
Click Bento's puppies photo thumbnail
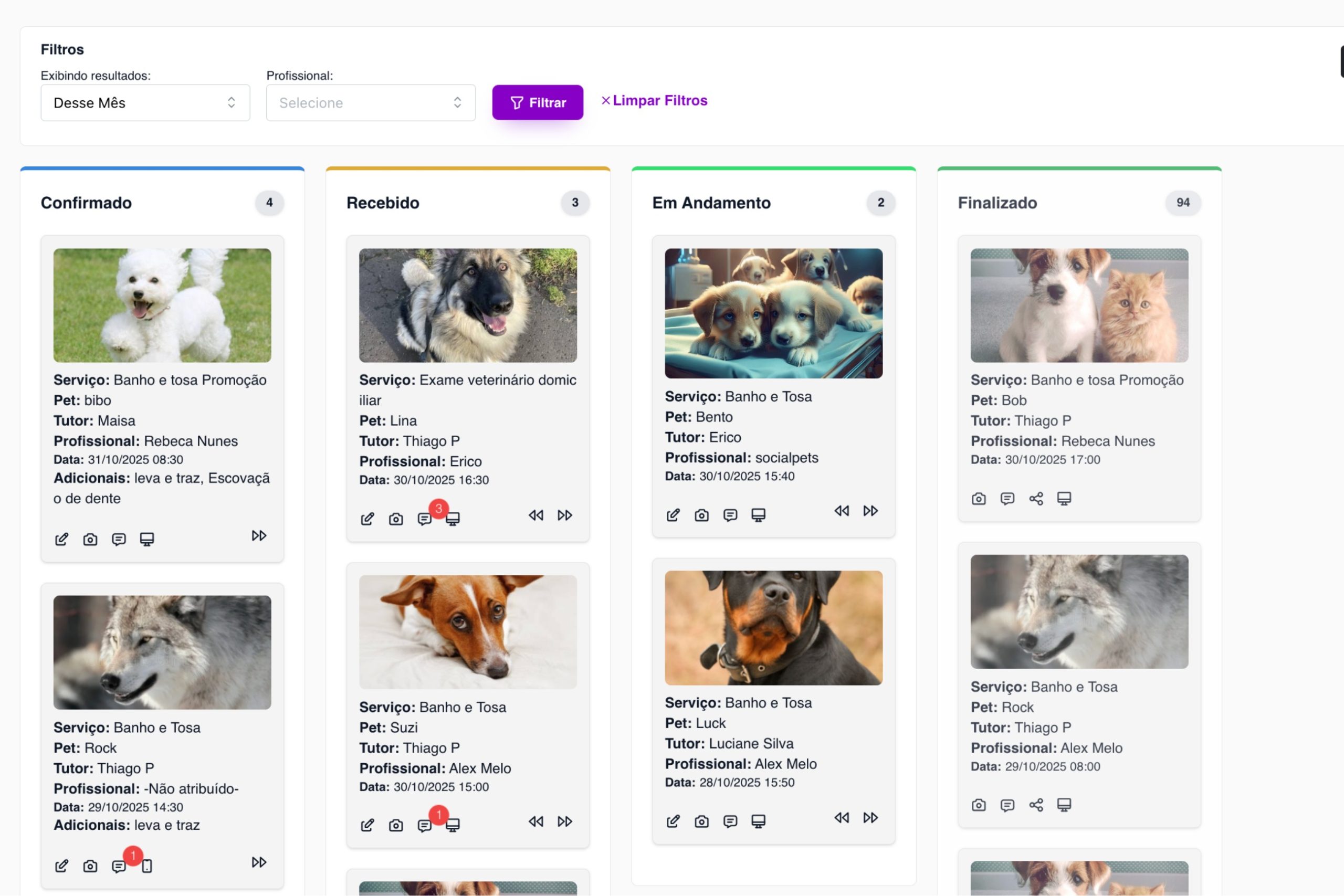[x=773, y=312]
